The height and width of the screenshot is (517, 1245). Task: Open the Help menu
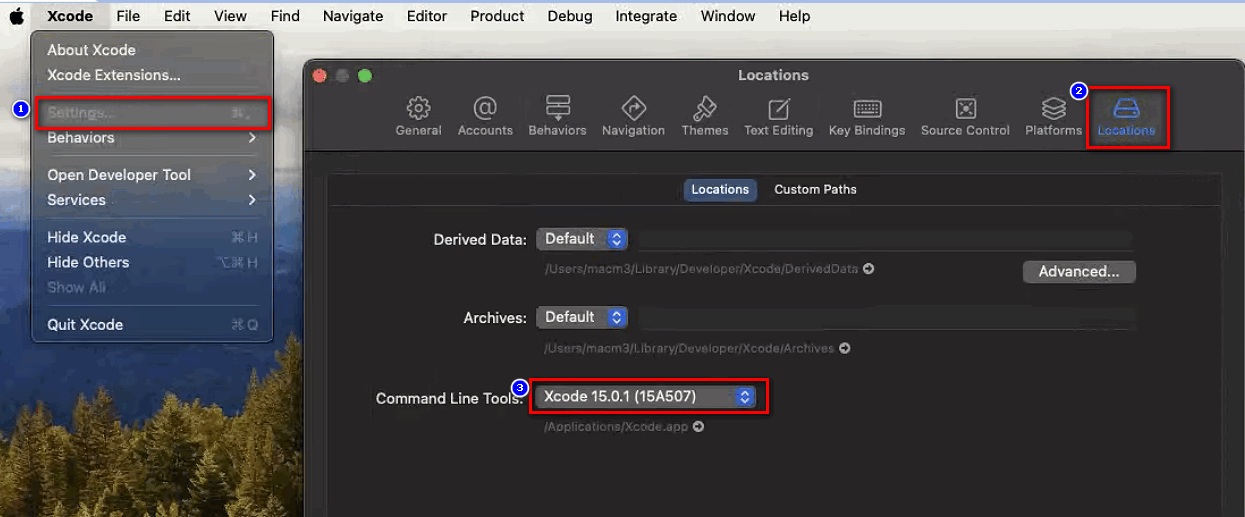pyautogui.click(x=794, y=16)
